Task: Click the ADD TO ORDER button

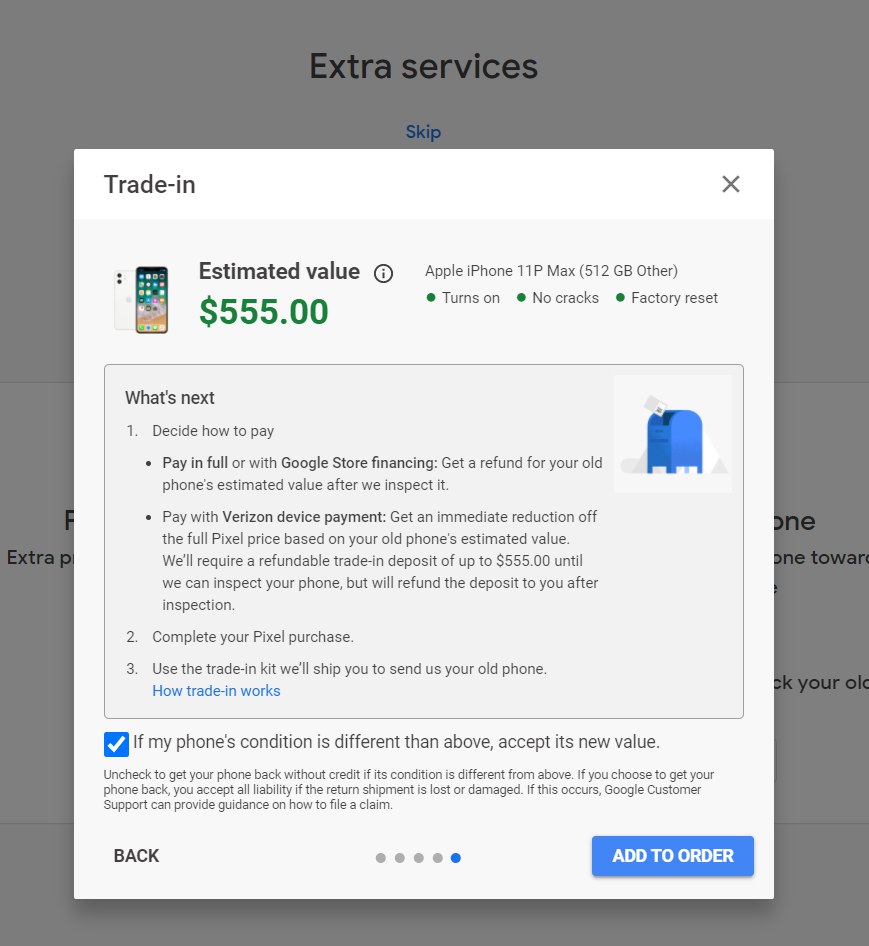Action: tap(673, 856)
